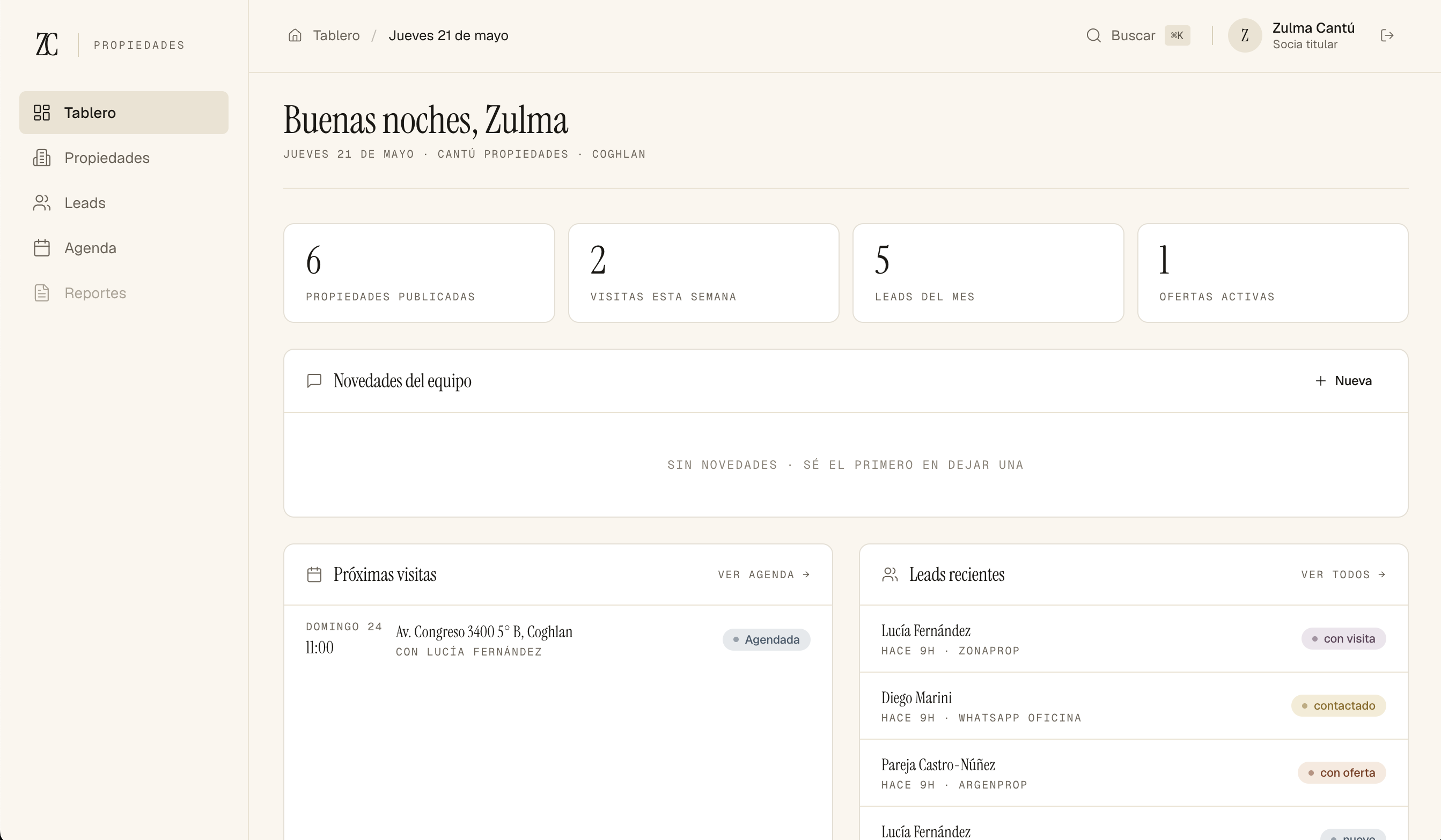Image resolution: width=1441 pixels, height=840 pixels.
Task: Click the DOMINGO 24 11:00 time label
Action: [344, 638]
